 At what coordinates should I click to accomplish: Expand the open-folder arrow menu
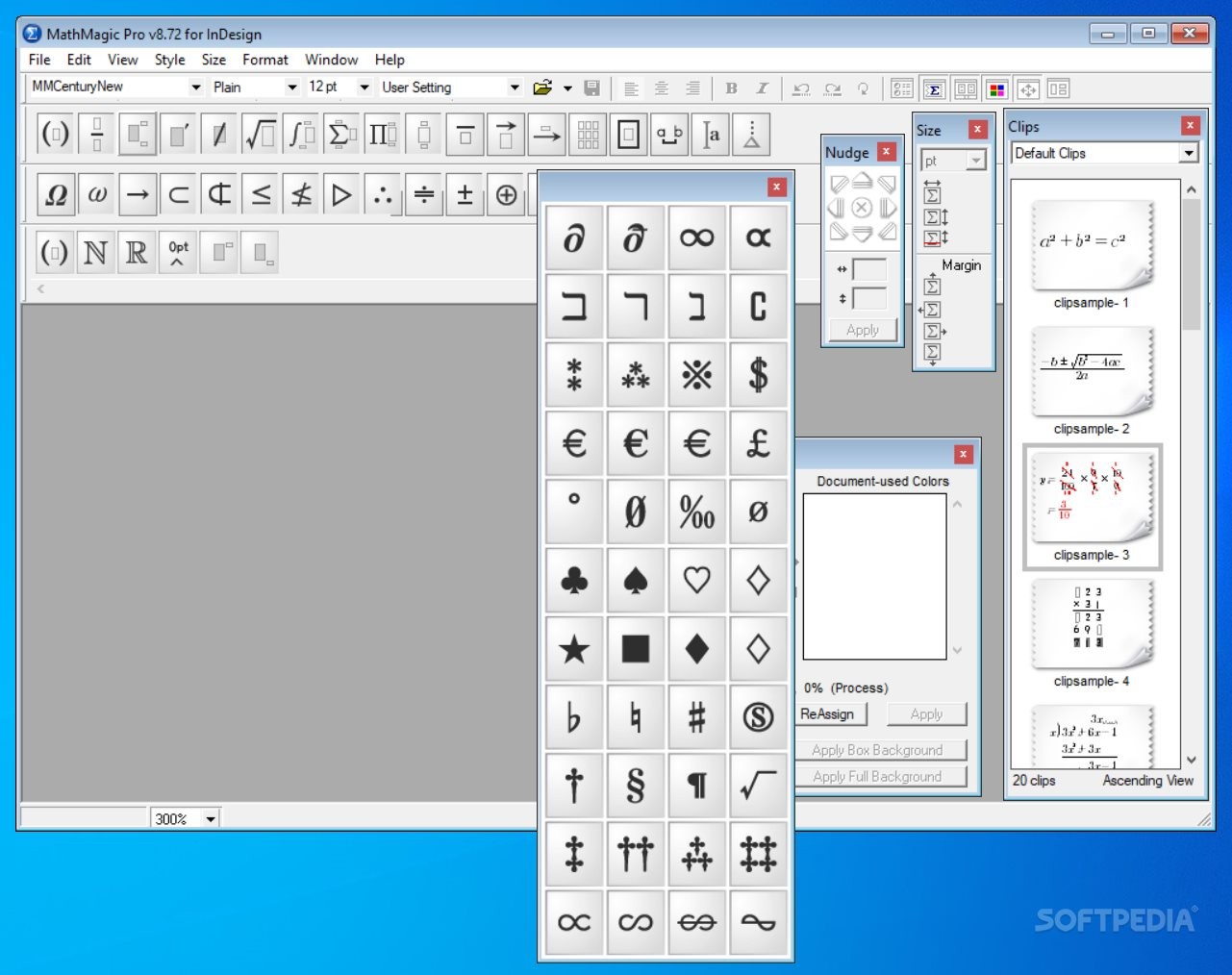click(567, 88)
